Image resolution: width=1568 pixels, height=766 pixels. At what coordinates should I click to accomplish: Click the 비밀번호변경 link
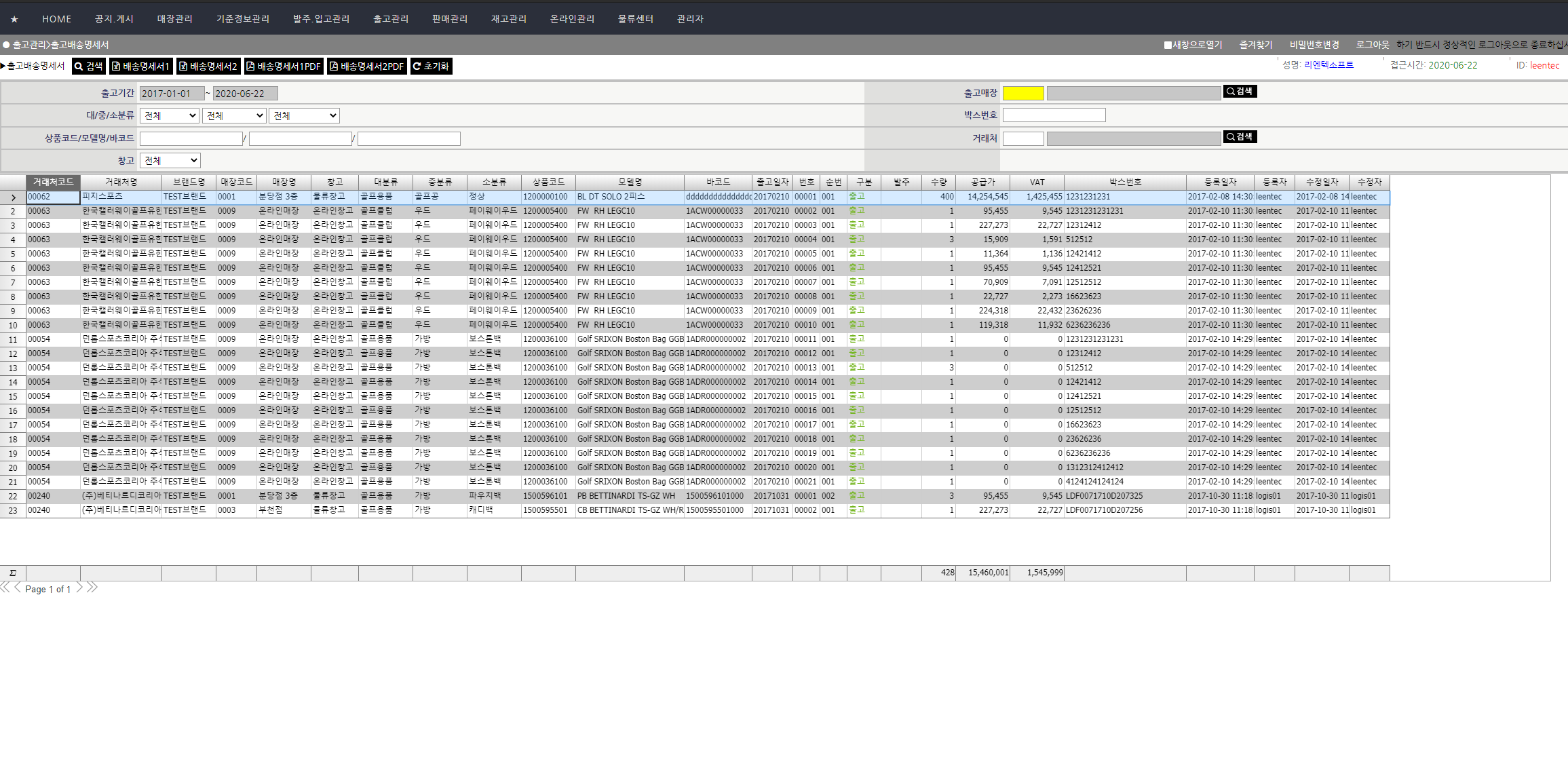[x=1314, y=45]
